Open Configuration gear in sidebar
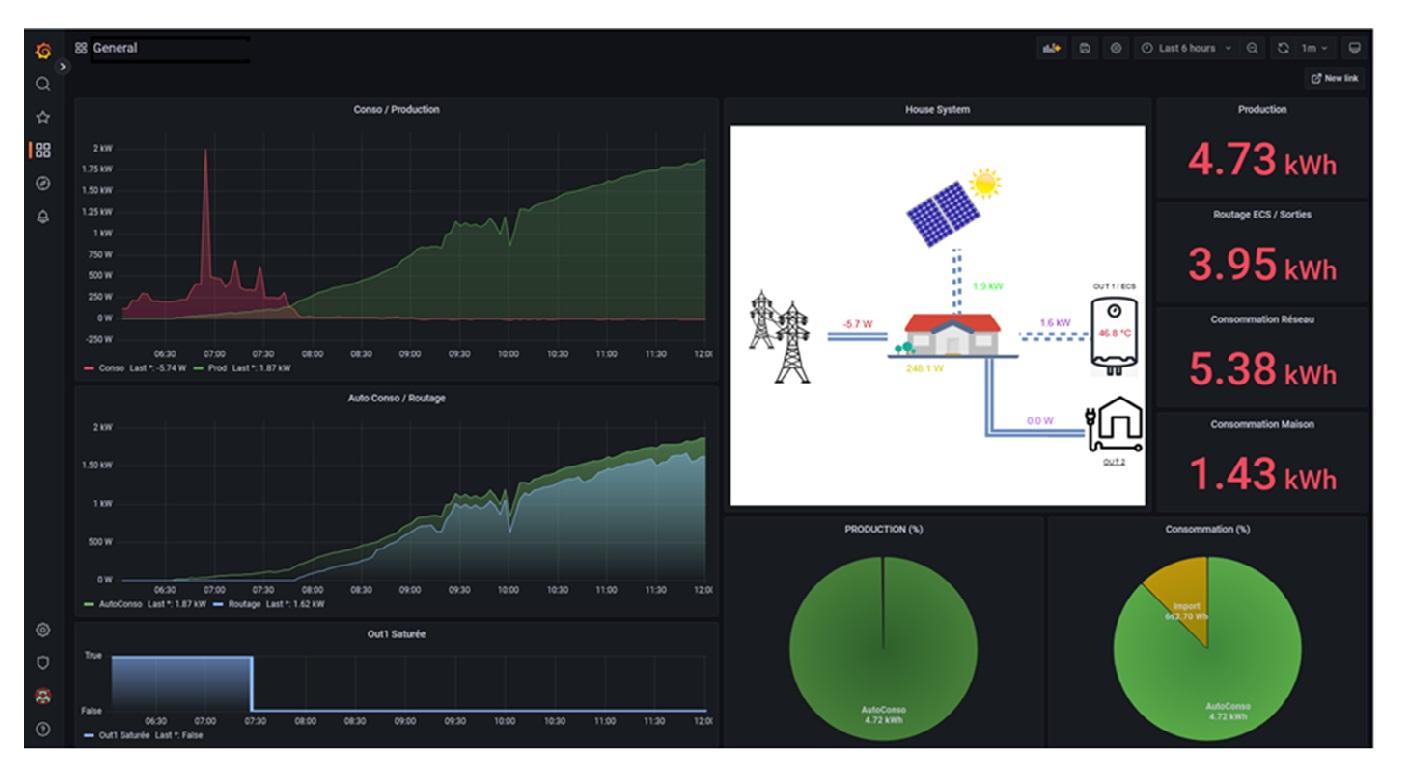The height and width of the screenshot is (772, 1406). 43,630
